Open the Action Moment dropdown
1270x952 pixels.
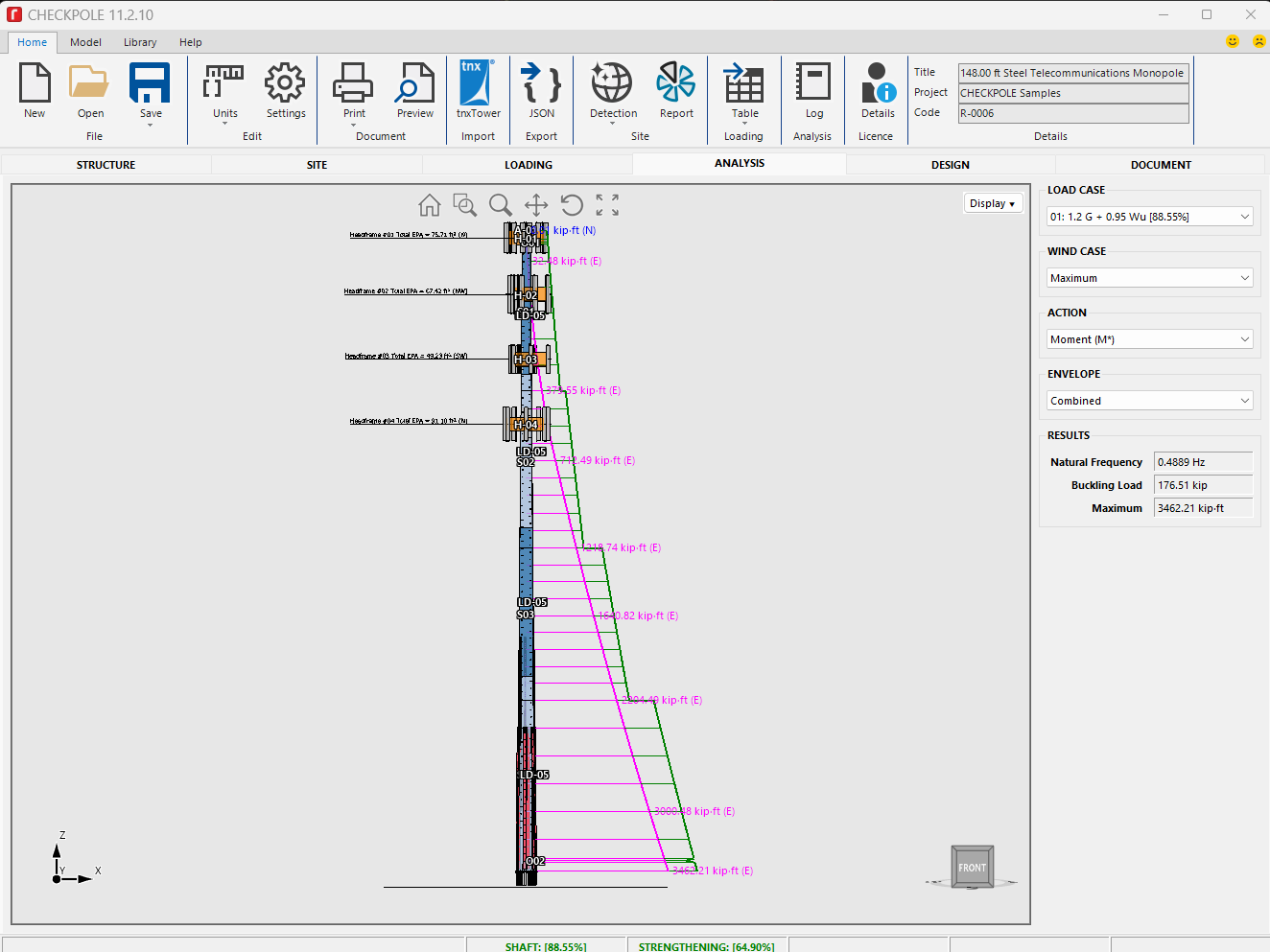click(1150, 339)
